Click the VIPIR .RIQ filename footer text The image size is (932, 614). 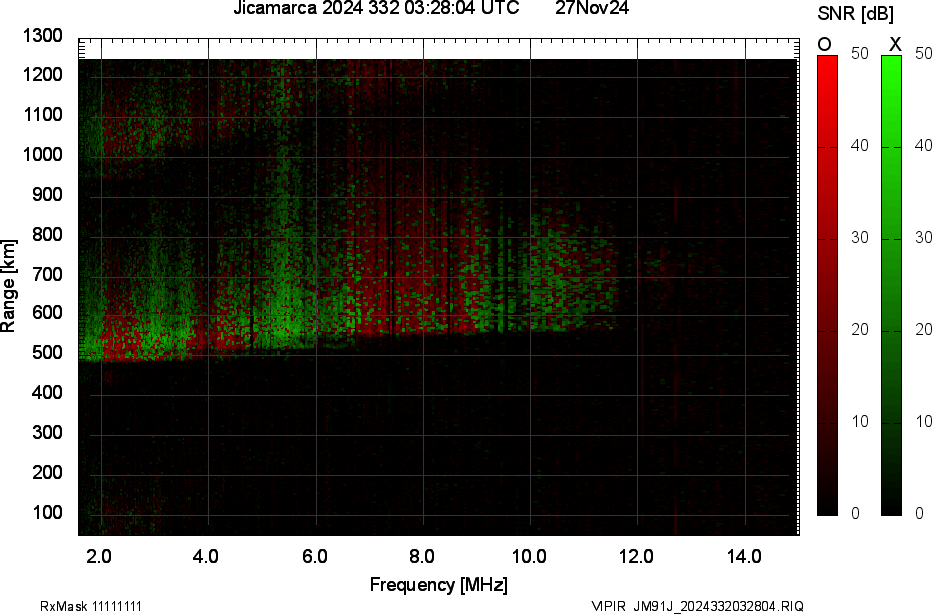point(696,606)
